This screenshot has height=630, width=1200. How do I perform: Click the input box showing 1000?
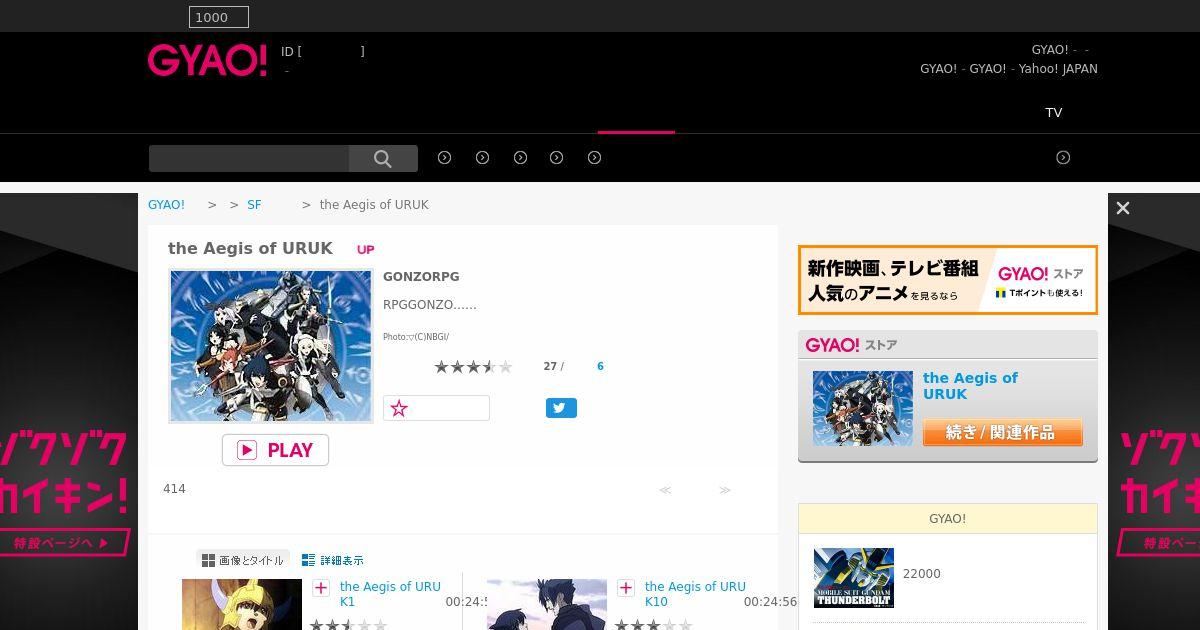pyautogui.click(x=219, y=17)
